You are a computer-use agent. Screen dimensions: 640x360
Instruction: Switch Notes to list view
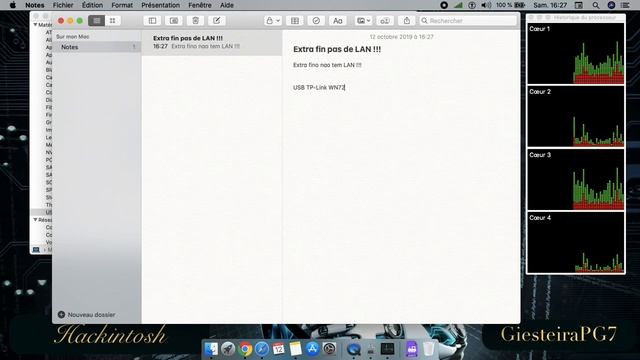[x=97, y=20]
